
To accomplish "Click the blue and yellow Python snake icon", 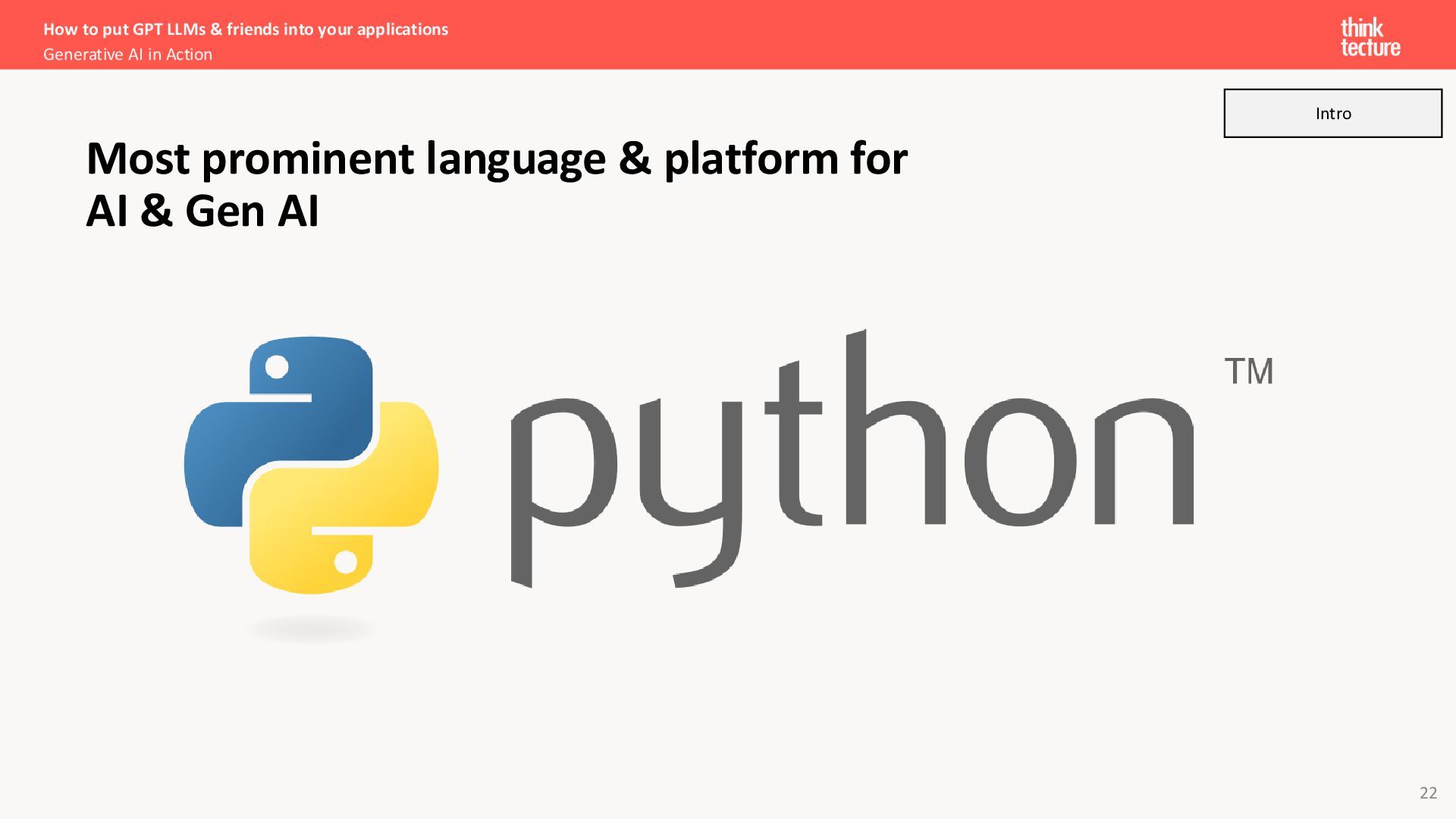I will pyautogui.click(x=312, y=465).
